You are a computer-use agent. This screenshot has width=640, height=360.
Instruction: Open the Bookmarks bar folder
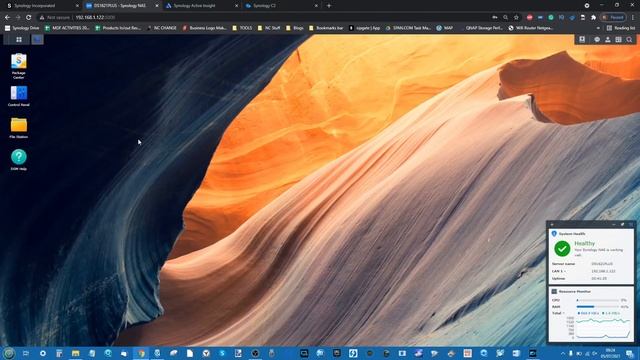pos(326,28)
